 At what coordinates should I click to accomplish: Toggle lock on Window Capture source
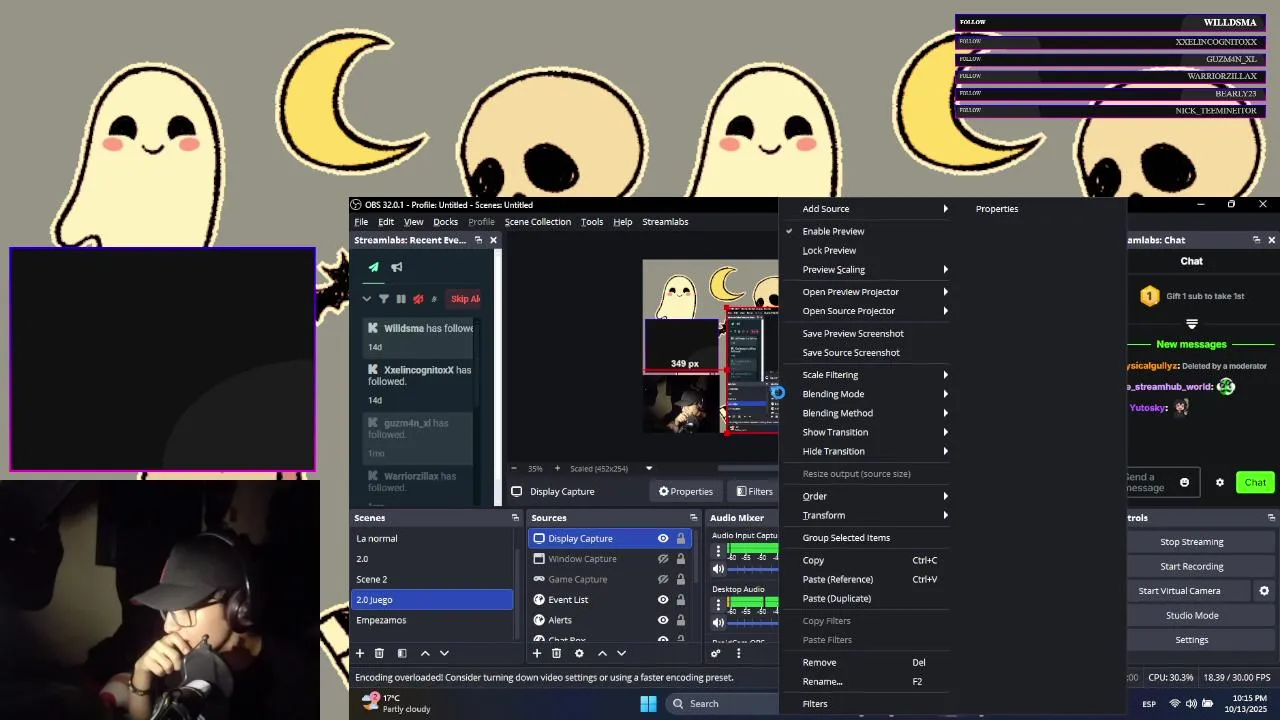point(681,559)
